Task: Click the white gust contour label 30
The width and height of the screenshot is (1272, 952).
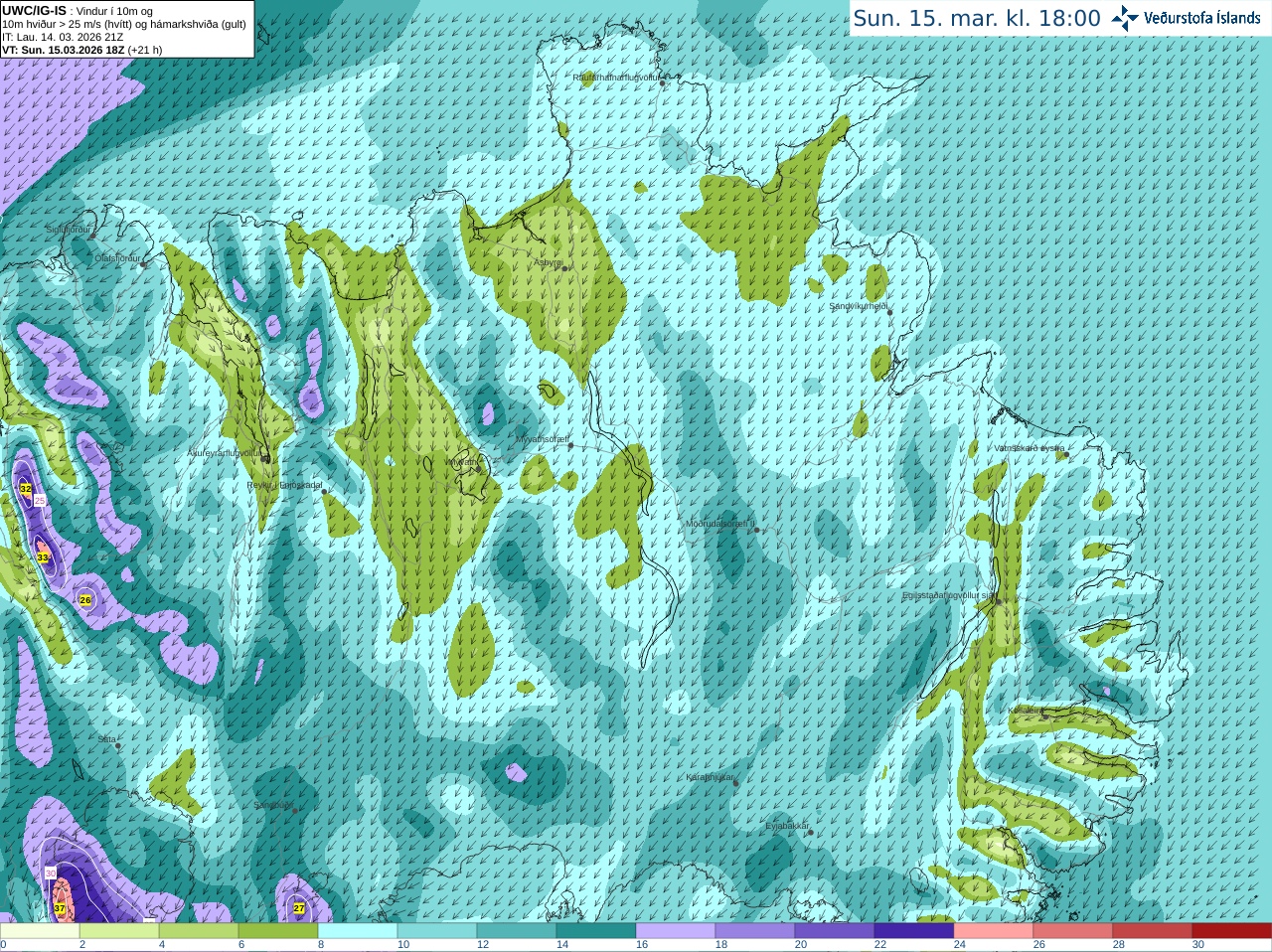Action: click(x=51, y=873)
